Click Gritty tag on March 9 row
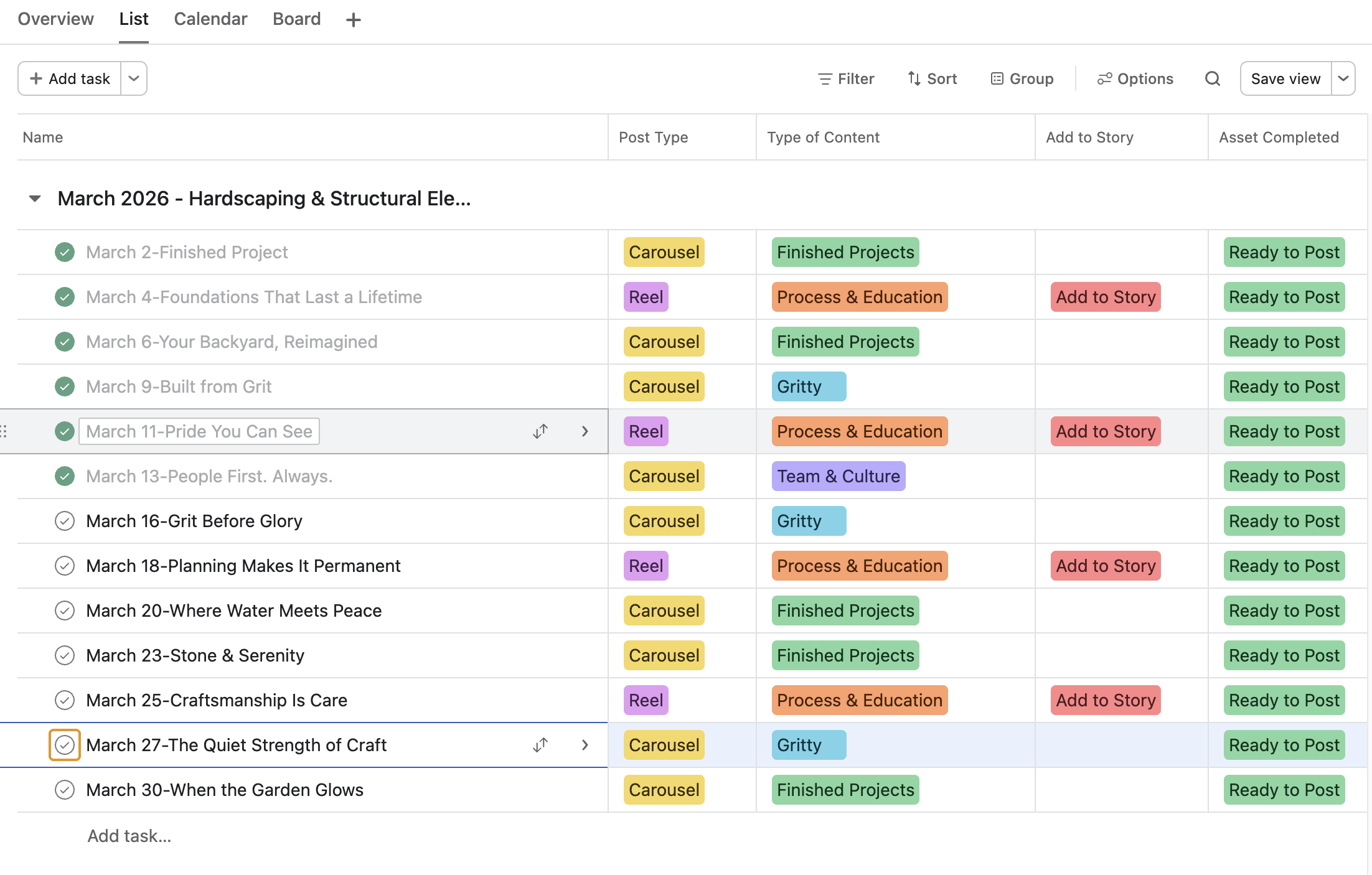Image resolution: width=1372 pixels, height=875 pixels. pyautogui.click(x=808, y=386)
